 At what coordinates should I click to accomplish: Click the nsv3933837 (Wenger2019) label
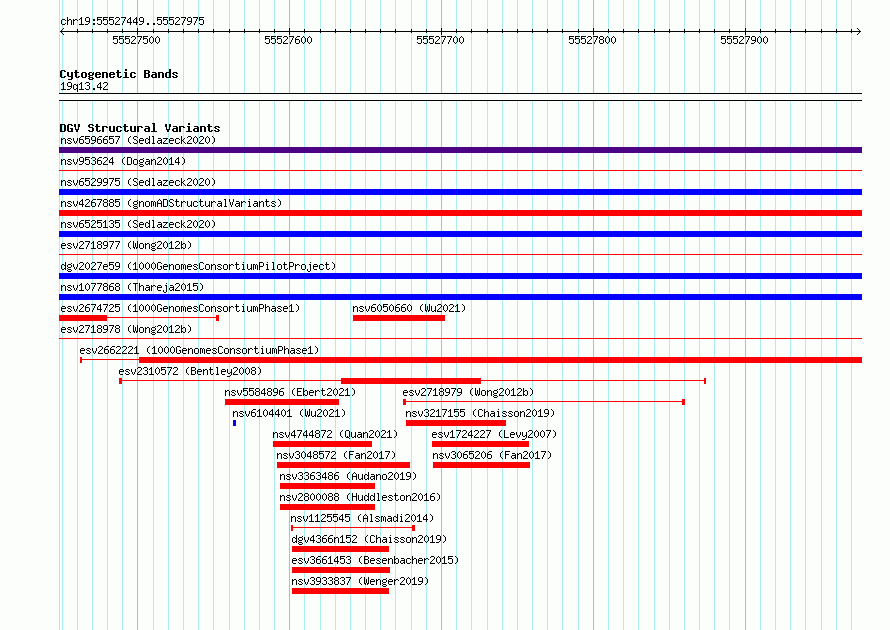point(360,581)
